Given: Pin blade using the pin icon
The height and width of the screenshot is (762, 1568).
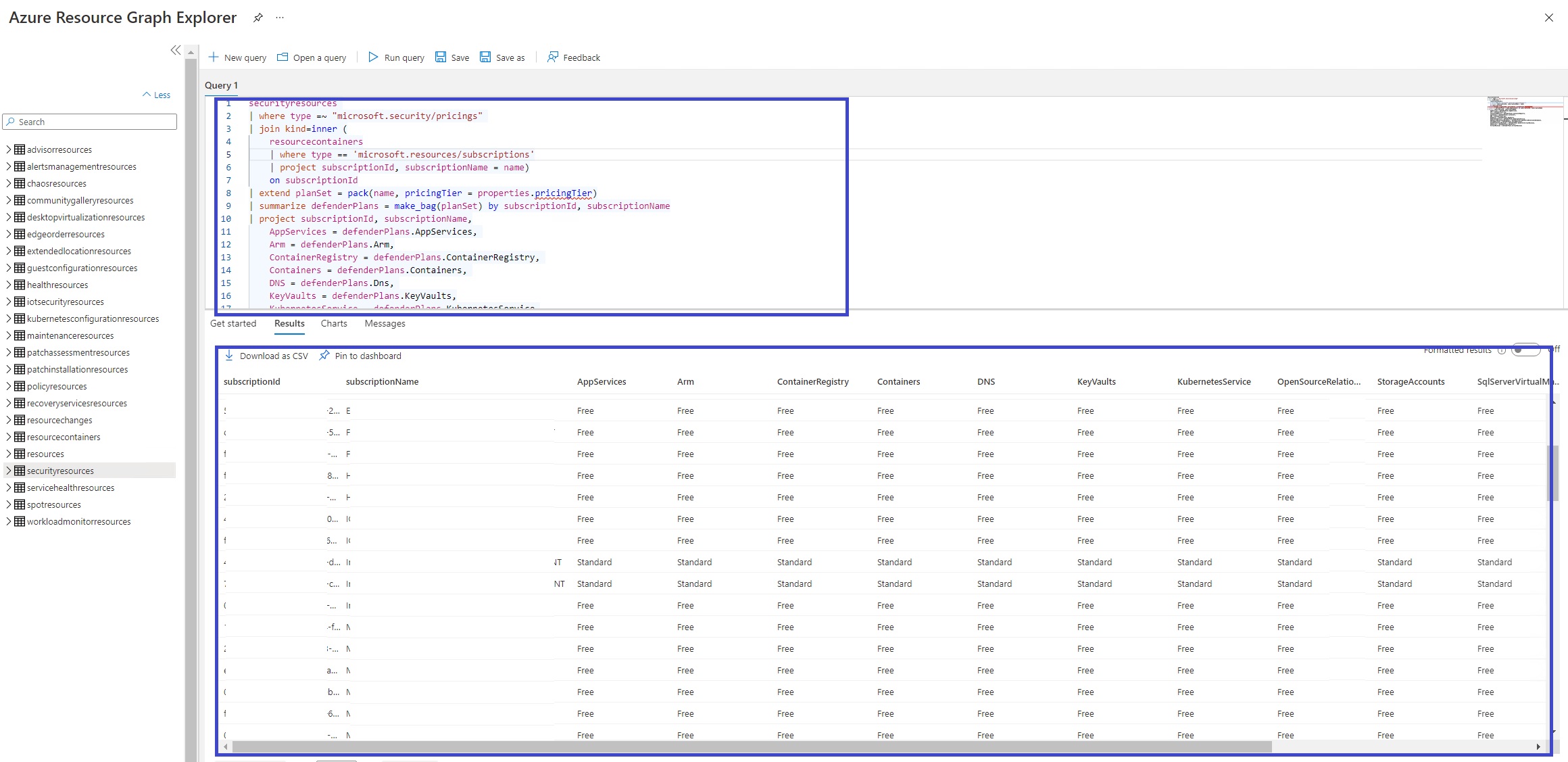Looking at the screenshot, I should (258, 18).
